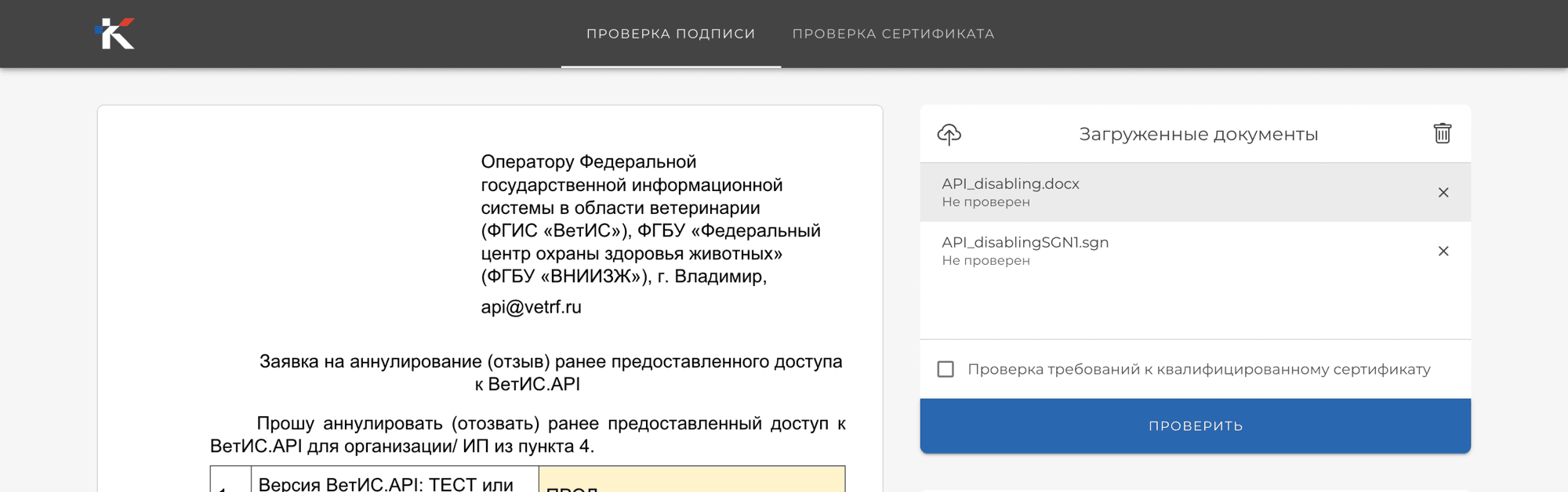Click the Оператору Федеральной addressee line
The width and height of the screenshot is (1568, 492).
pos(589,162)
